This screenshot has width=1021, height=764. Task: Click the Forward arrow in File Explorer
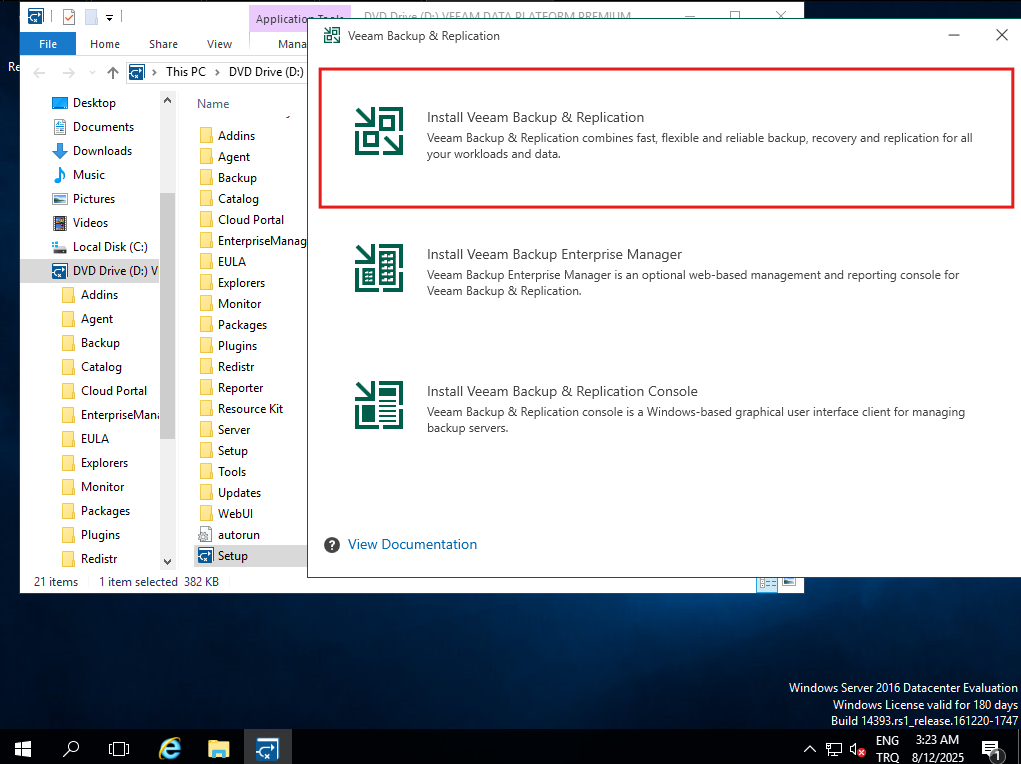68,72
